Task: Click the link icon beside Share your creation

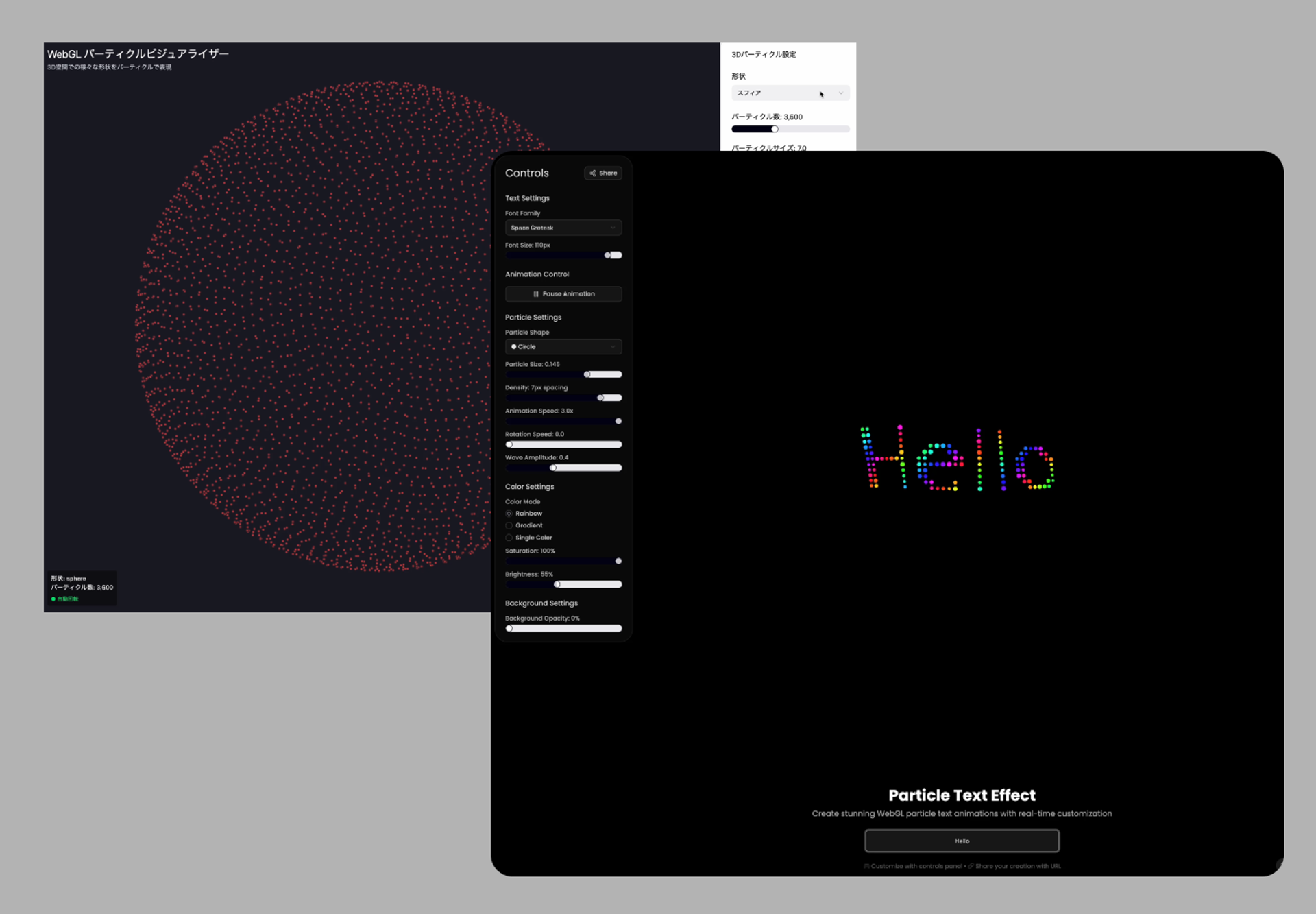Action: [971, 866]
